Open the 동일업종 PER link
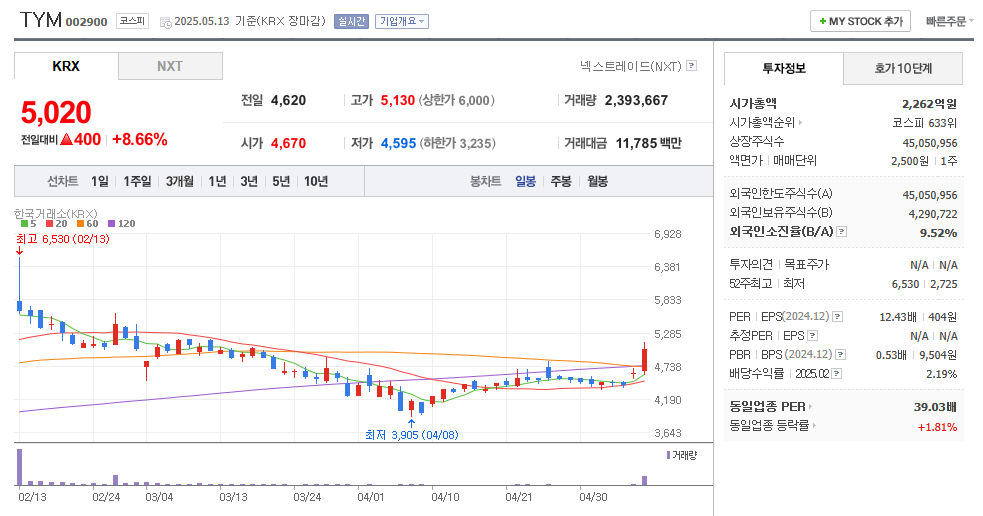 (x=770, y=407)
